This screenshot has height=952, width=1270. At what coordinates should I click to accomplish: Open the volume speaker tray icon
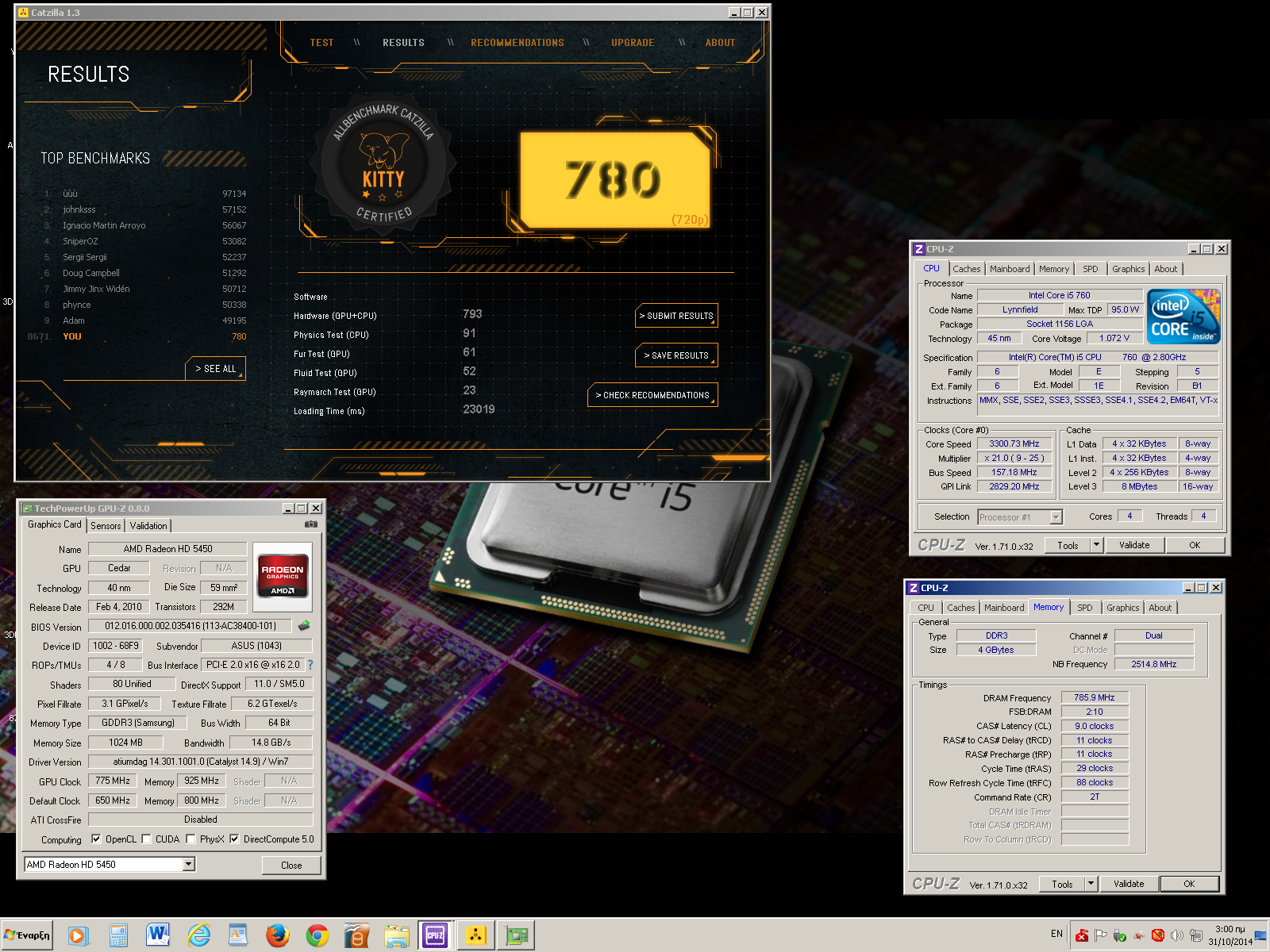pyautogui.click(x=1177, y=935)
